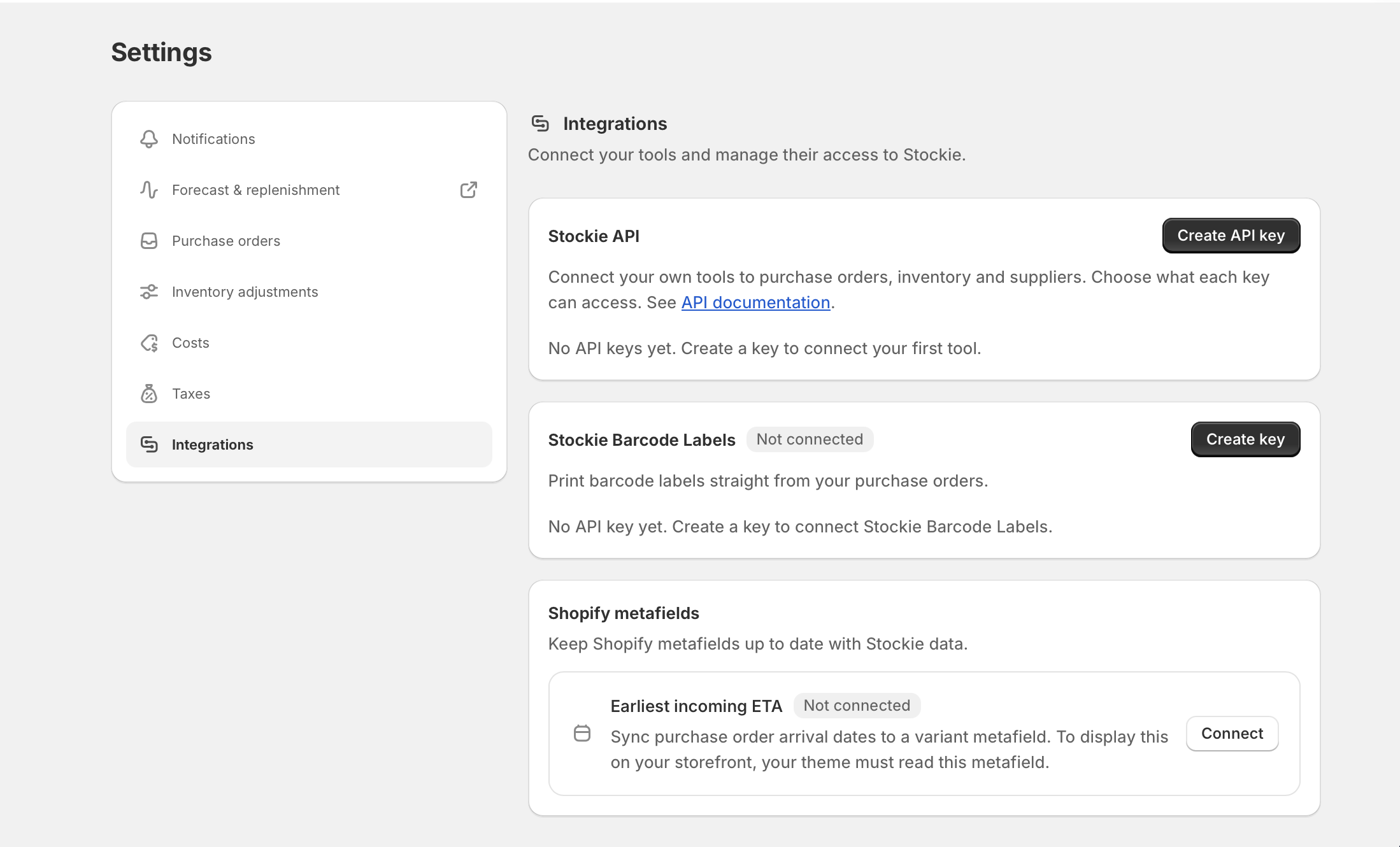Viewport: 1400px width, 847px height.
Task: Click the Integrations icon in sidebar
Action: click(x=149, y=445)
